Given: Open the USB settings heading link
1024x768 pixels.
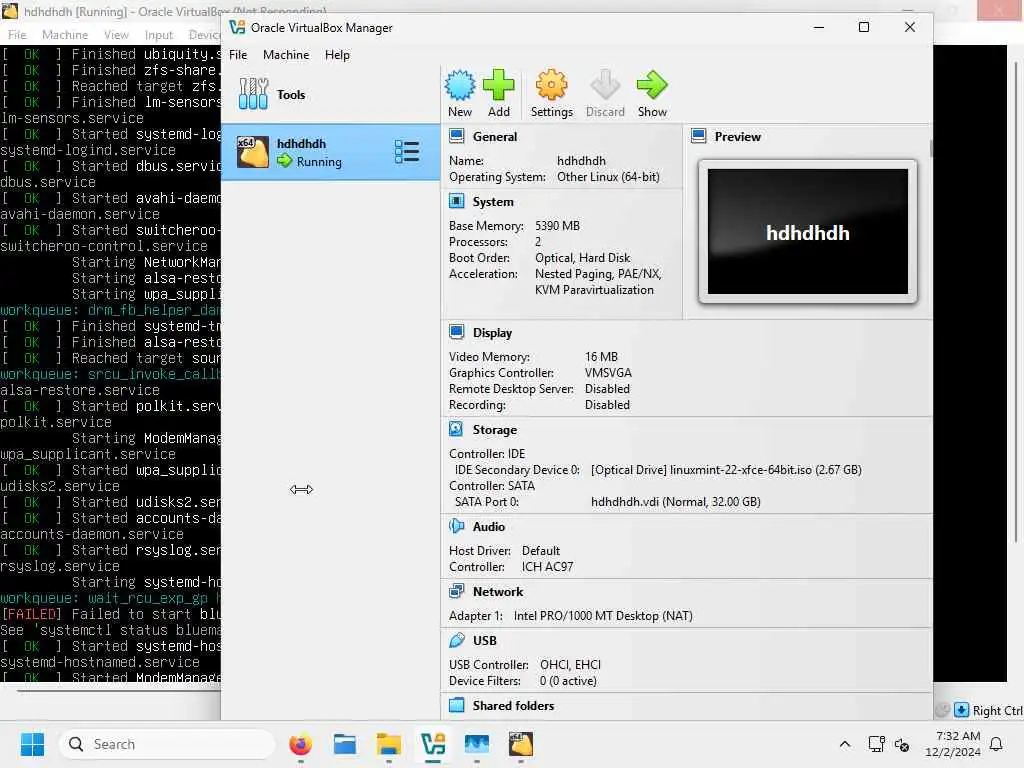Looking at the screenshot, I should [485, 641].
